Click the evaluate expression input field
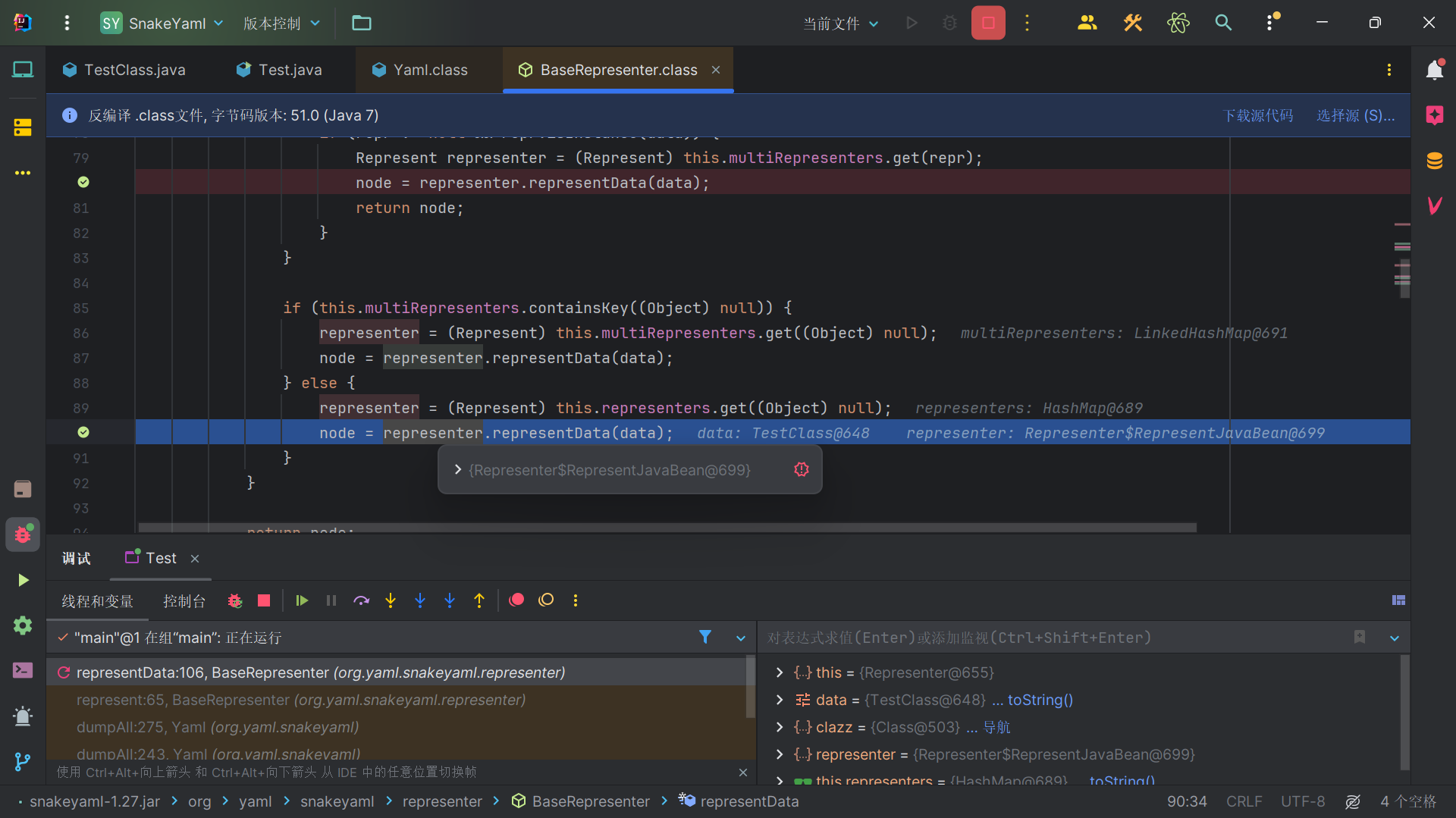 coord(1054,638)
